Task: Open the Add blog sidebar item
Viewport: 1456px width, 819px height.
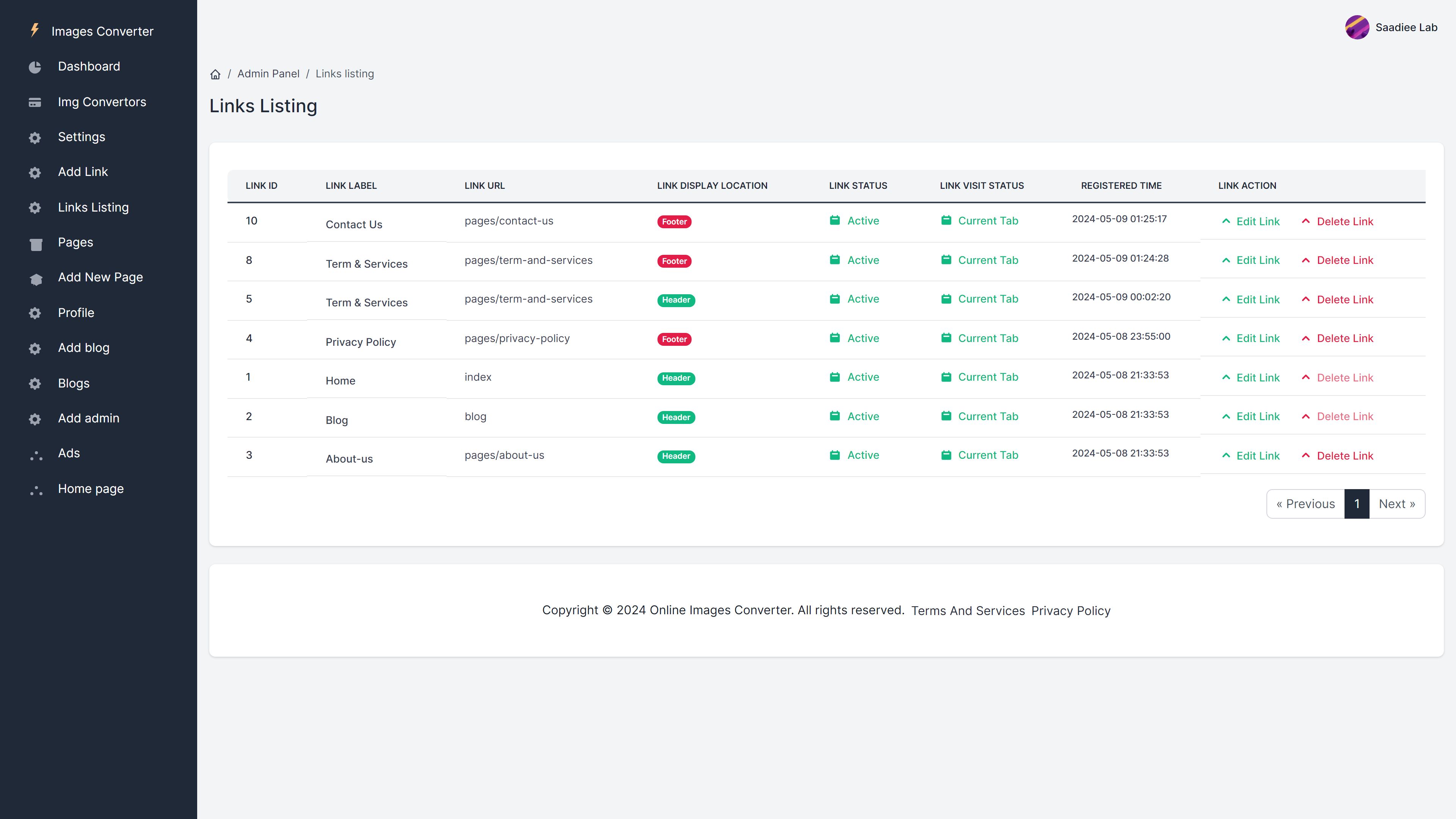Action: coord(84,348)
